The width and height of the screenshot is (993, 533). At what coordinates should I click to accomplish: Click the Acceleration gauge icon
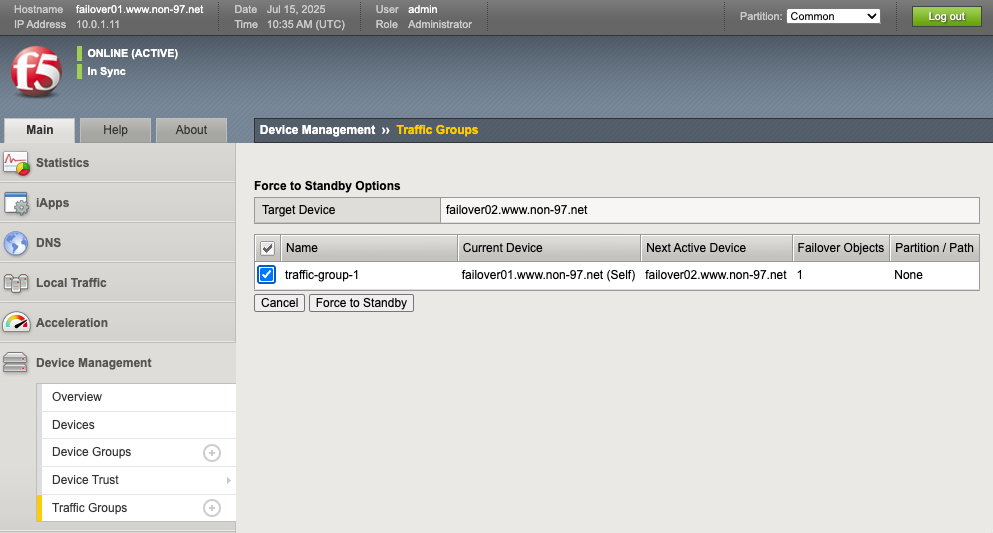pyautogui.click(x=16, y=323)
